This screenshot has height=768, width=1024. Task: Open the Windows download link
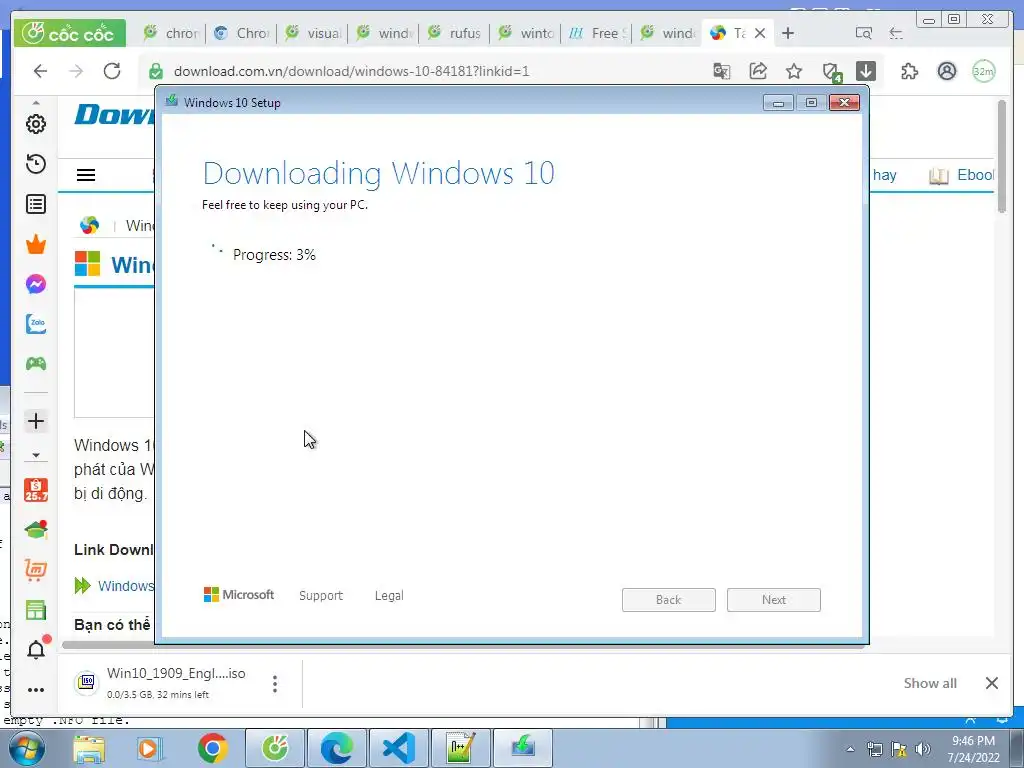tap(125, 586)
